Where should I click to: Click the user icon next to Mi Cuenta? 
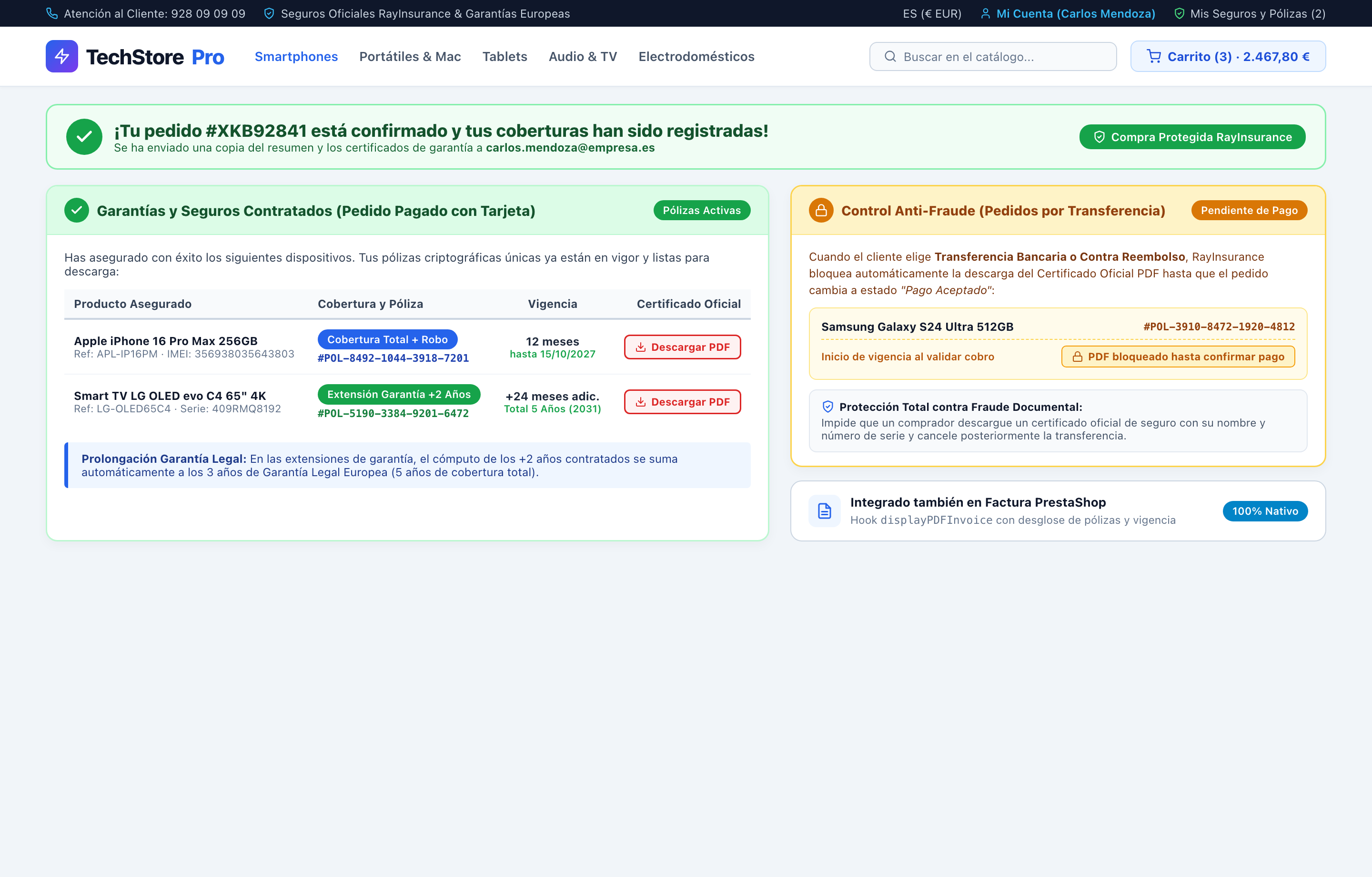(x=985, y=14)
